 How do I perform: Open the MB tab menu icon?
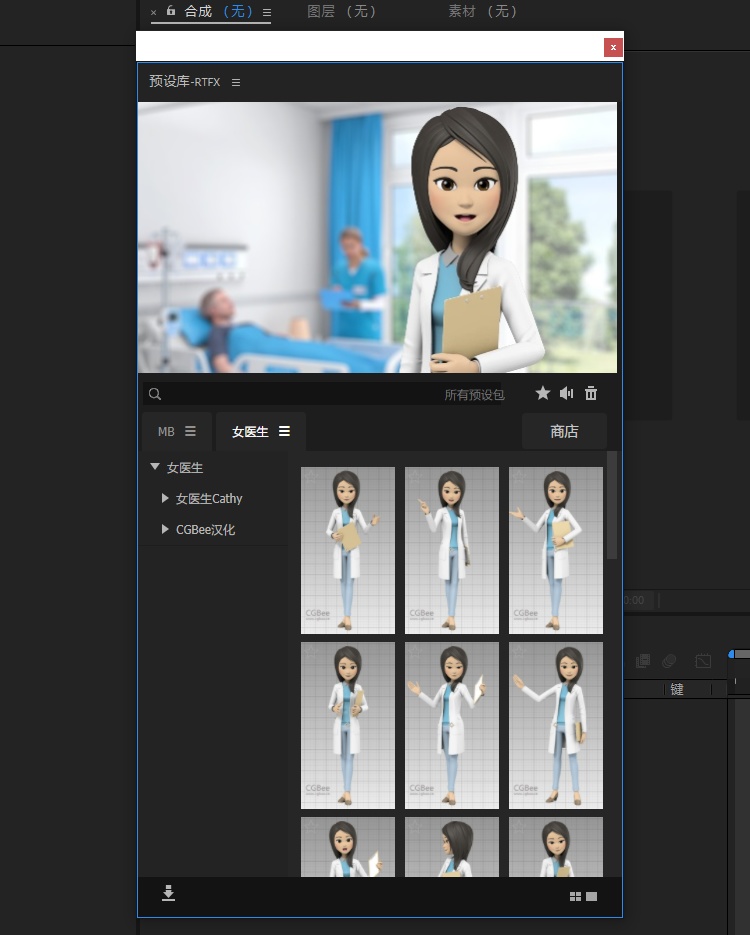point(190,431)
